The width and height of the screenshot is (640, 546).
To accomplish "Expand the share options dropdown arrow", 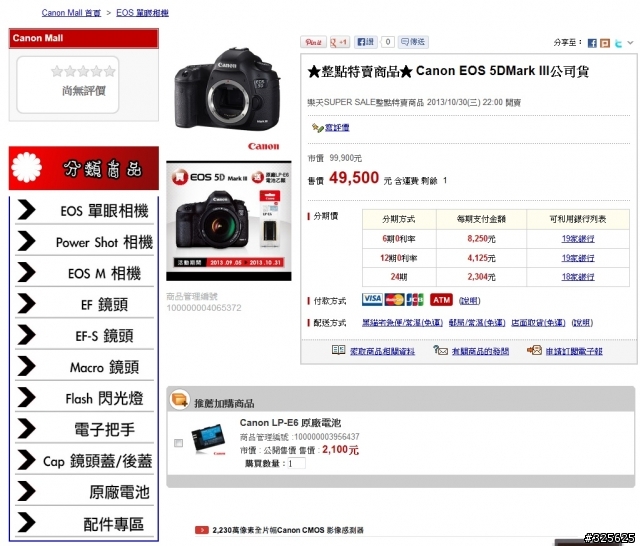I will coord(631,42).
